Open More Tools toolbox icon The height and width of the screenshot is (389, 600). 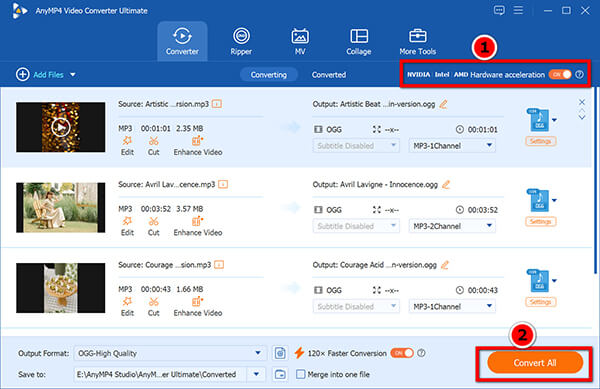[x=417, y=36]
